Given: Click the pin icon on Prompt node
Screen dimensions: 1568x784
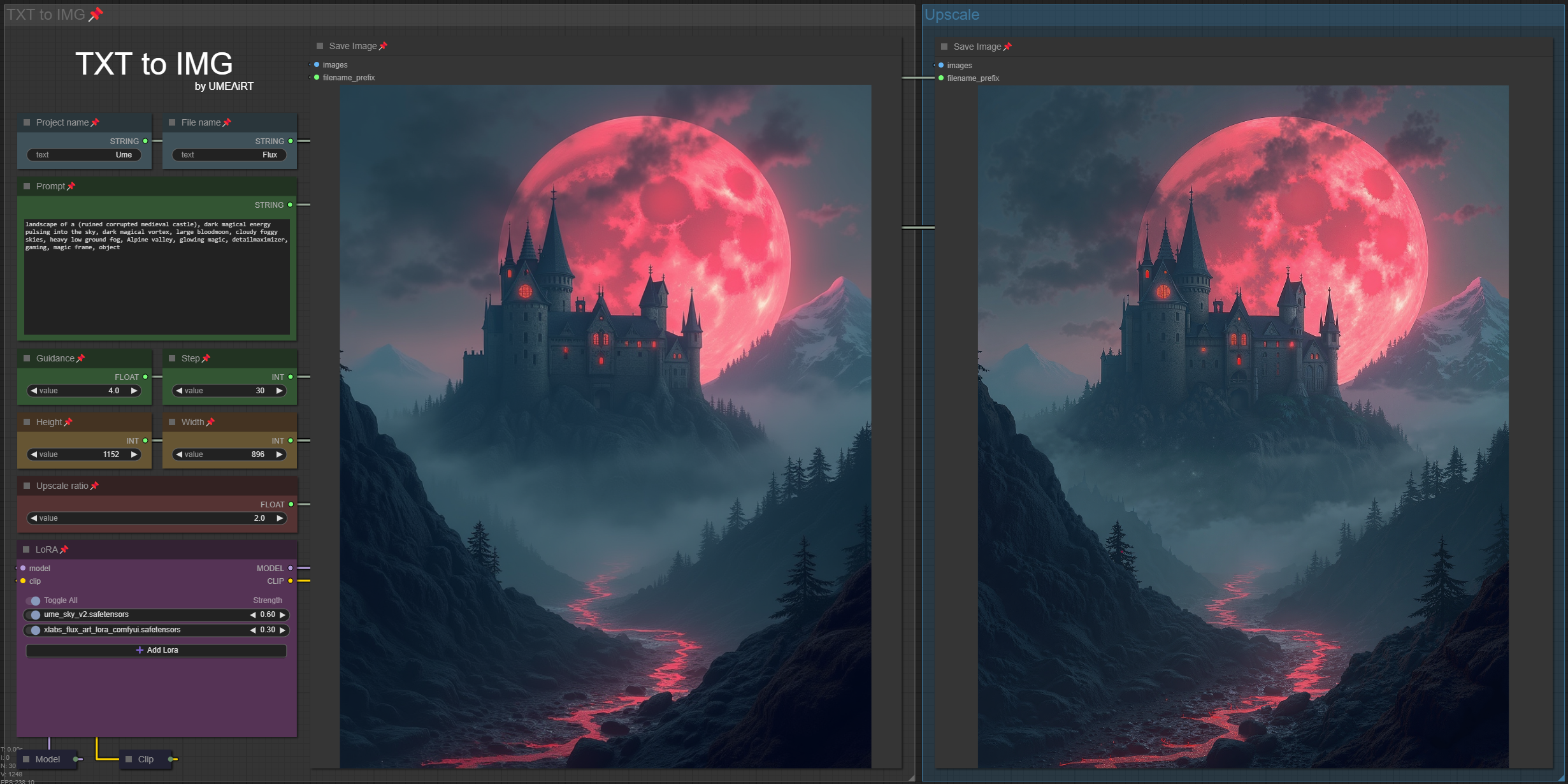Looking at the screenshot, I should point(71,186).
